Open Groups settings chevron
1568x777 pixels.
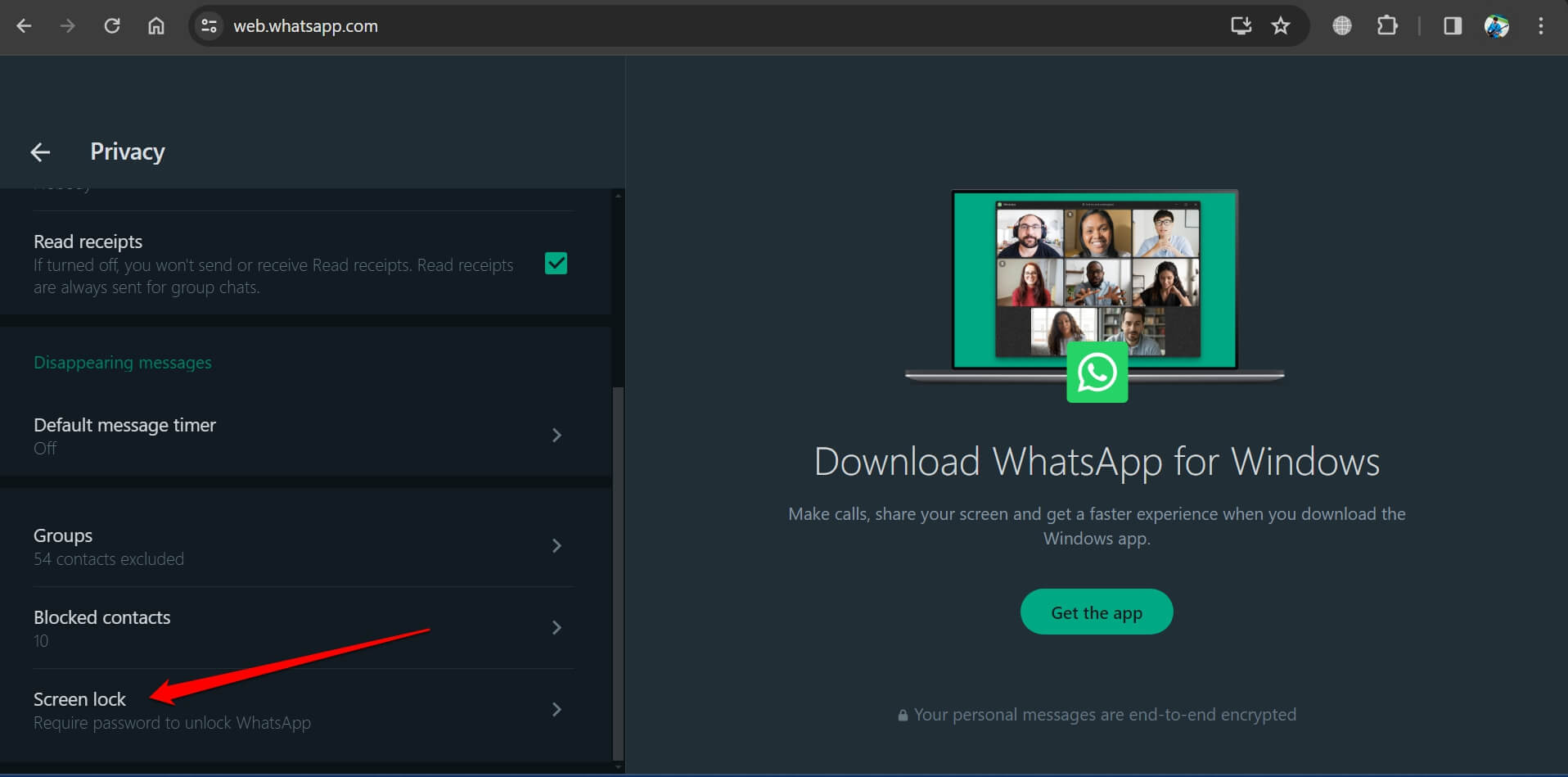(x=556, y=545)
